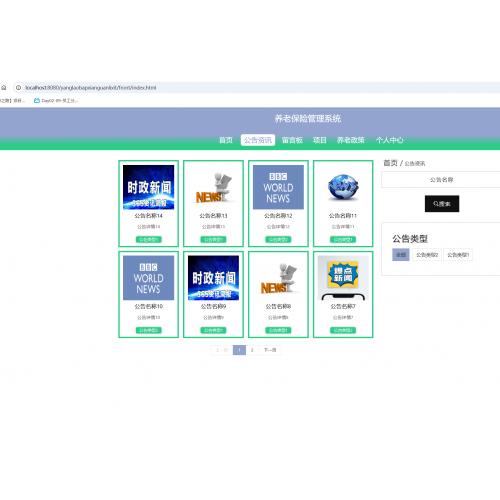
Task: Click the title 公告名称12
Action: [278, 216]
